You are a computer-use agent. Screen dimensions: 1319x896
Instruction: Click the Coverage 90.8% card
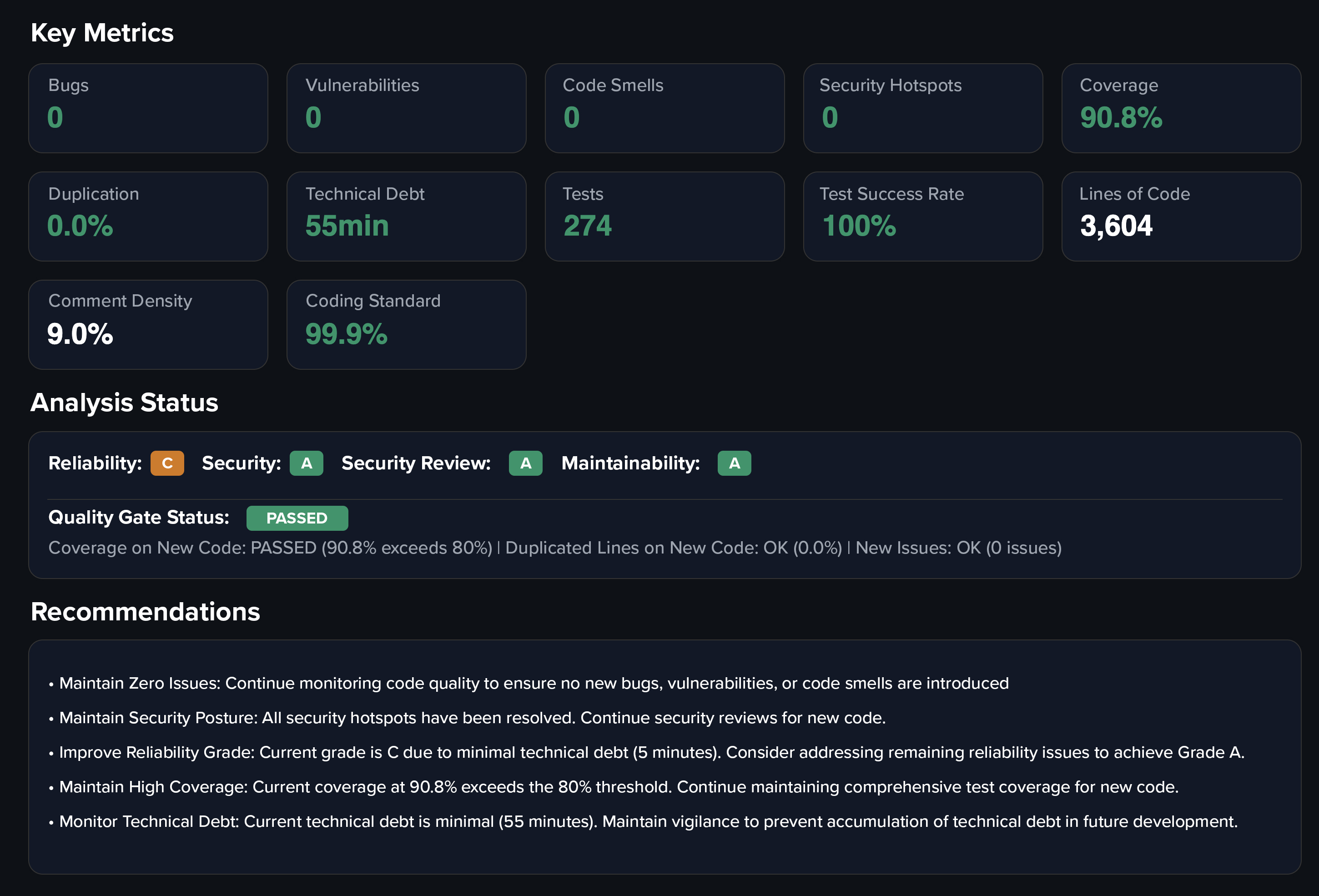point(1181,108)
